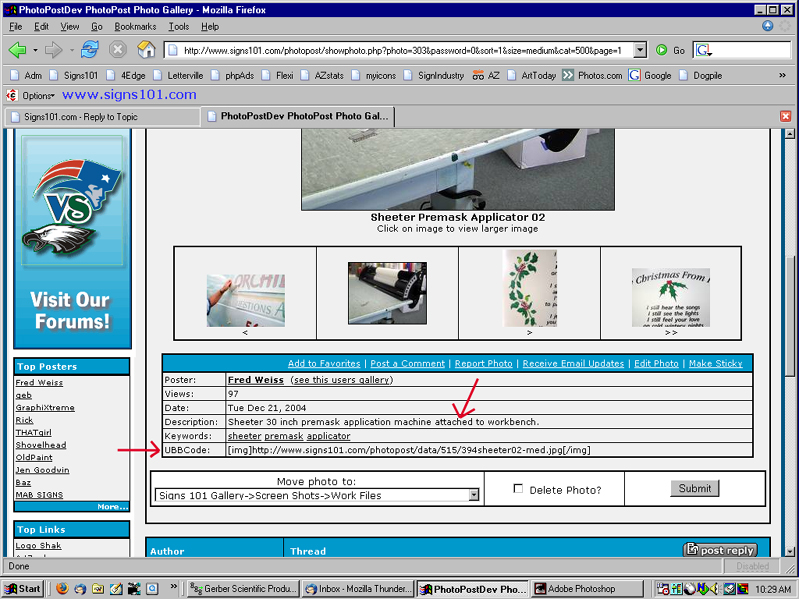
Task: Click see this users gallery link
Action: [341, 379]
